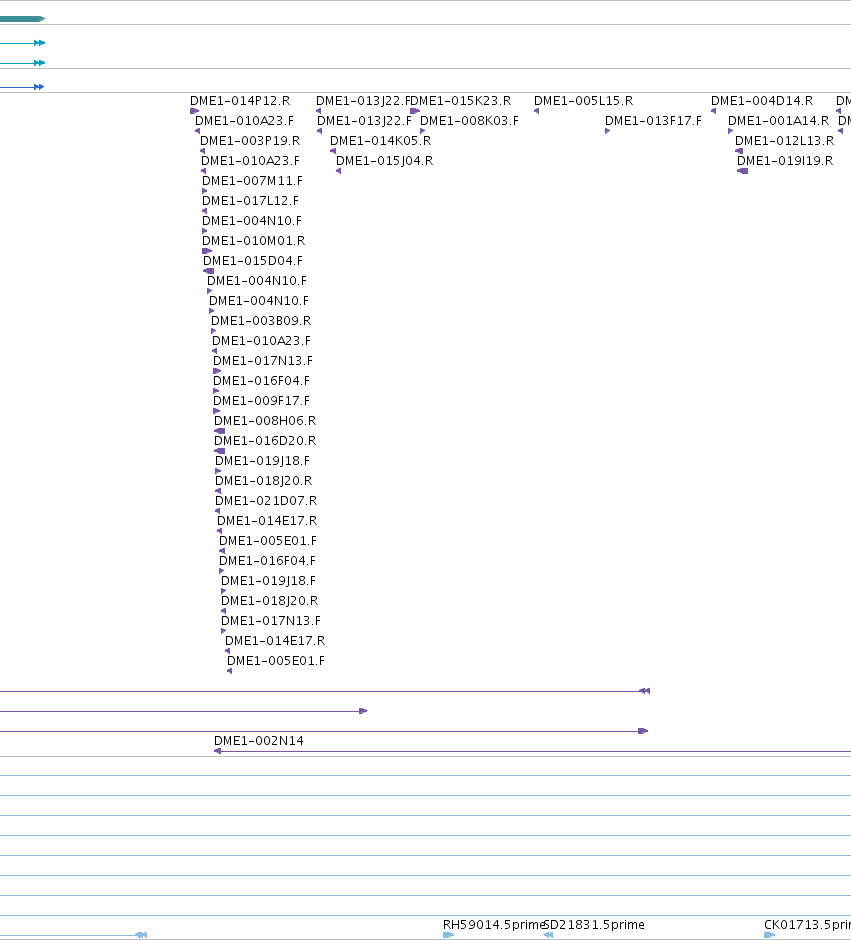
Task: Select the DME1-019I19.R label
Action: [x=785, y=161]
